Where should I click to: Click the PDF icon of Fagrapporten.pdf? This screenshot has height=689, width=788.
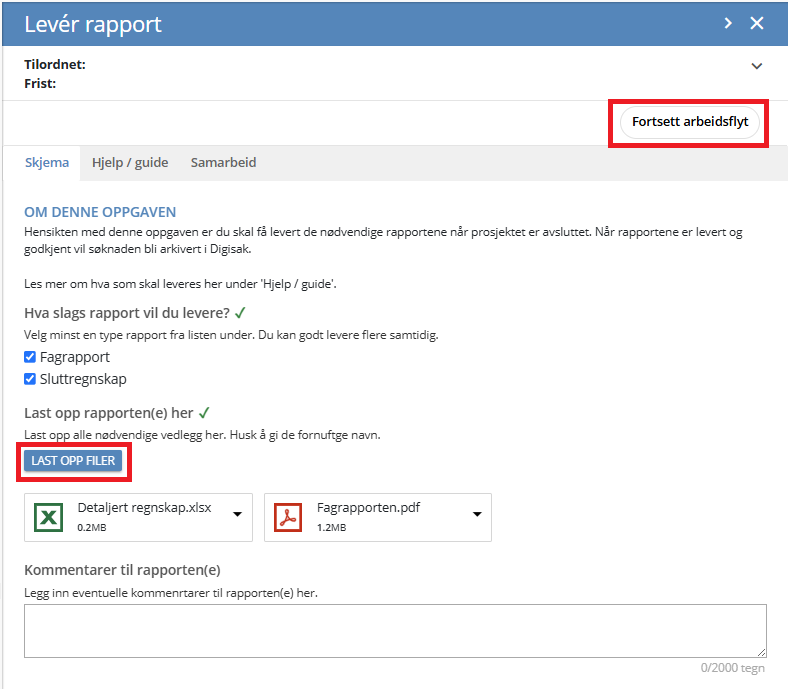(x=288, y=517)
